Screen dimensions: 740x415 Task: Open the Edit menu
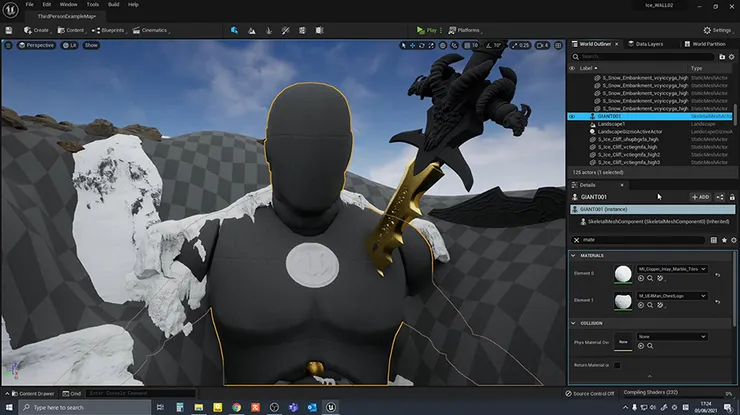click(47, 4)
